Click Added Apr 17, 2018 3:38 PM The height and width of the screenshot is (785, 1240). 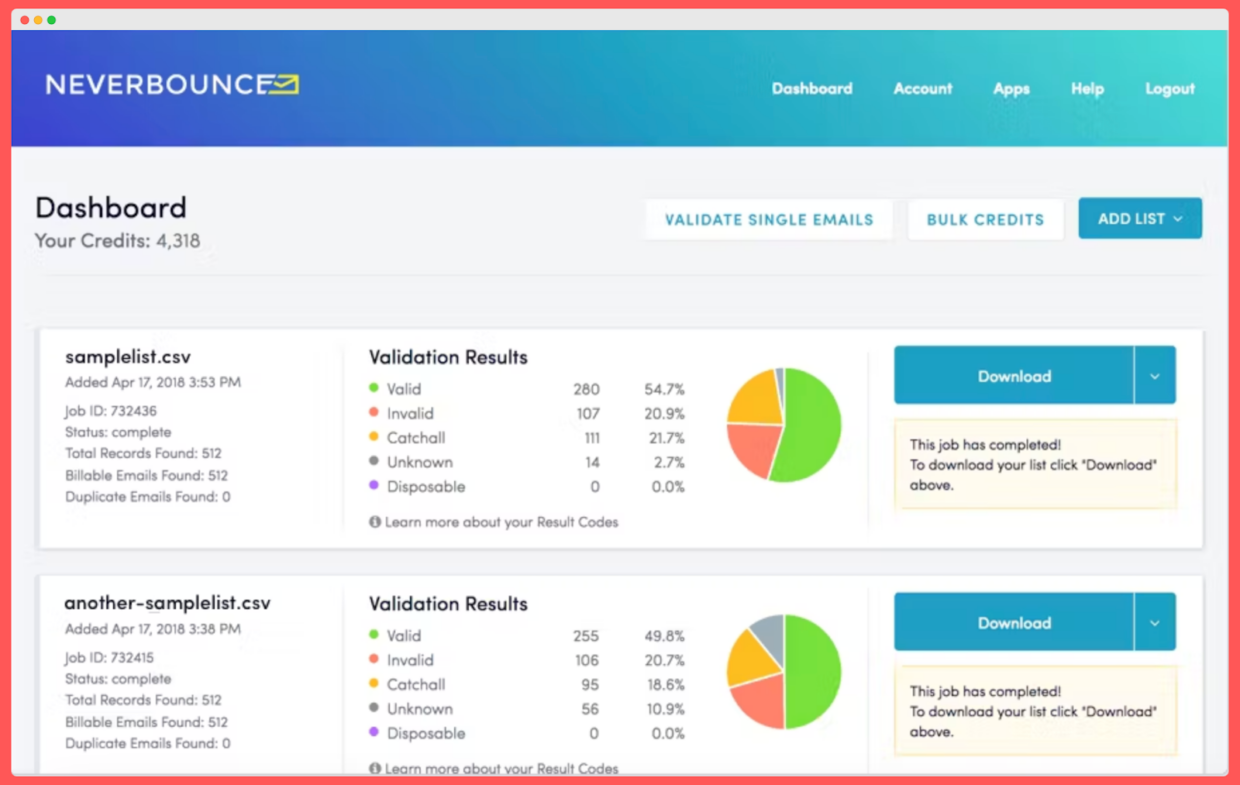click(153, 629)
